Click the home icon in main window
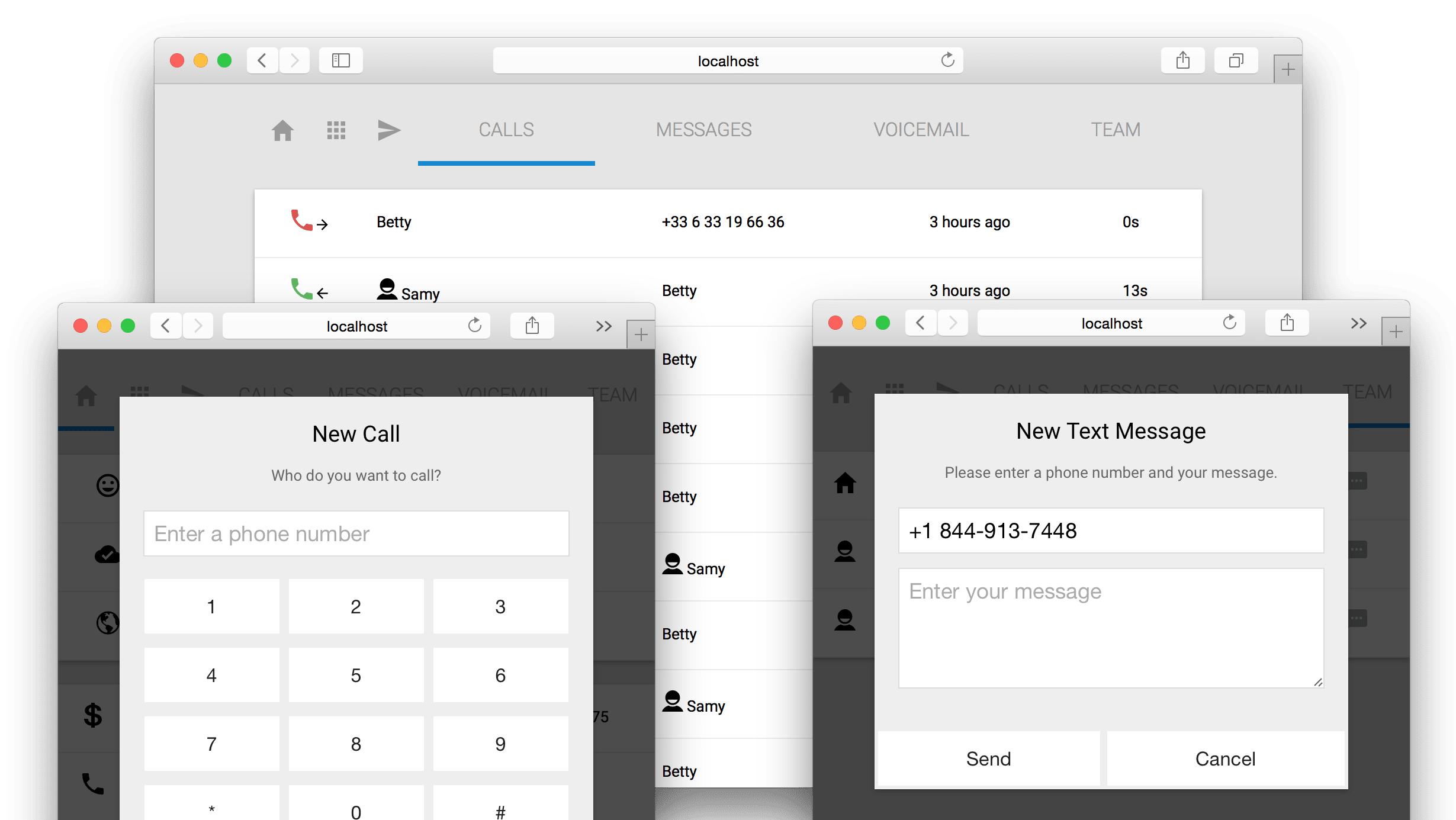Viewport: 1456px width, 820px height. 282,130
